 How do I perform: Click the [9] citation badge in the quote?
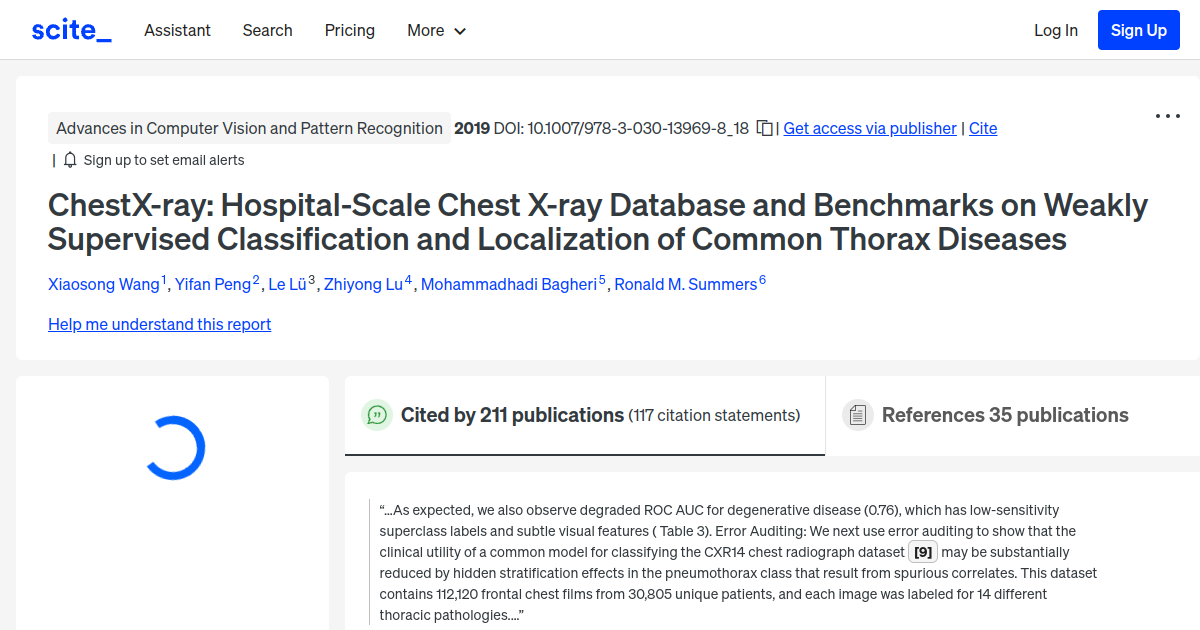(922, 551)
